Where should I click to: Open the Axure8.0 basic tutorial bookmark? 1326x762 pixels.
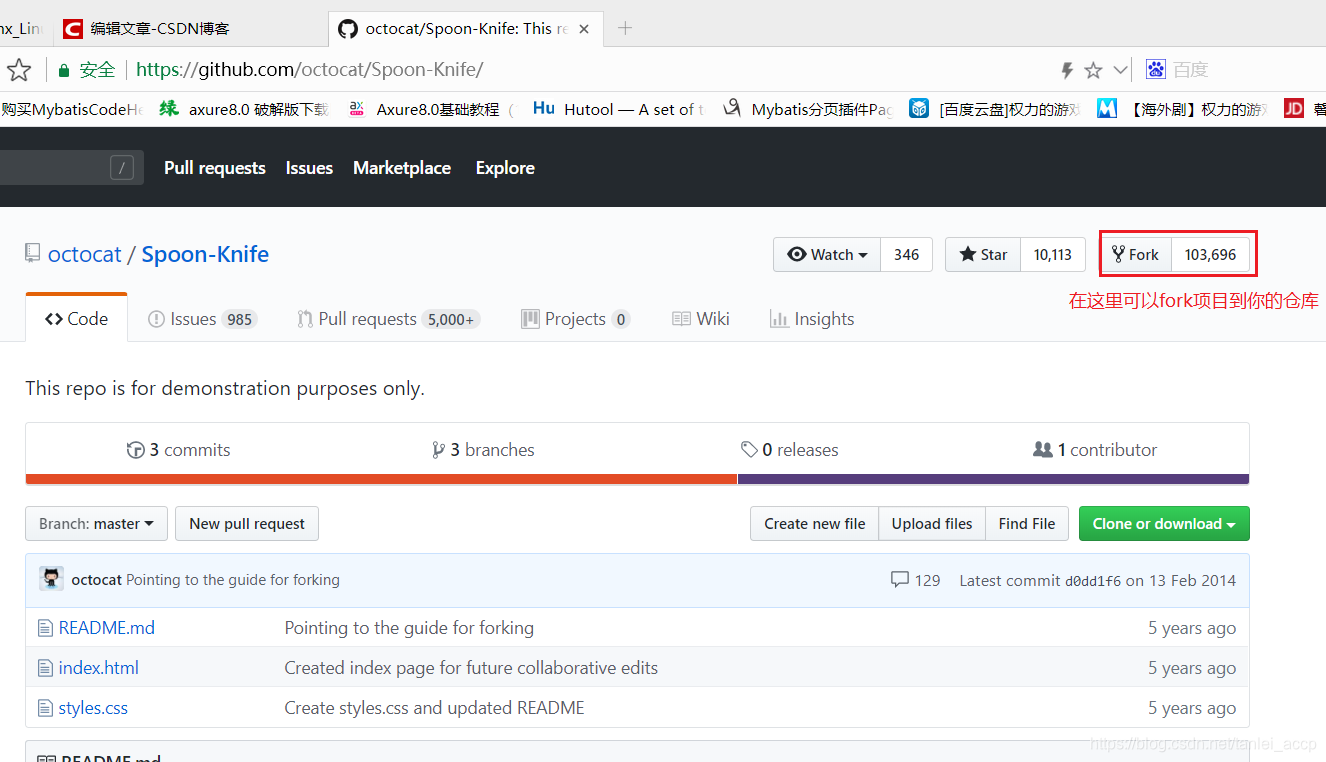coord(430,109)
